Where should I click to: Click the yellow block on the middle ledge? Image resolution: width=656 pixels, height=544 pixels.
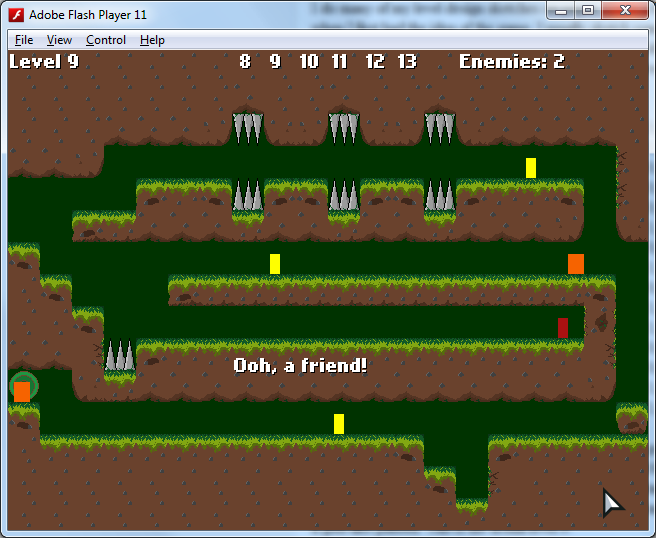click(x=275, y=264)
